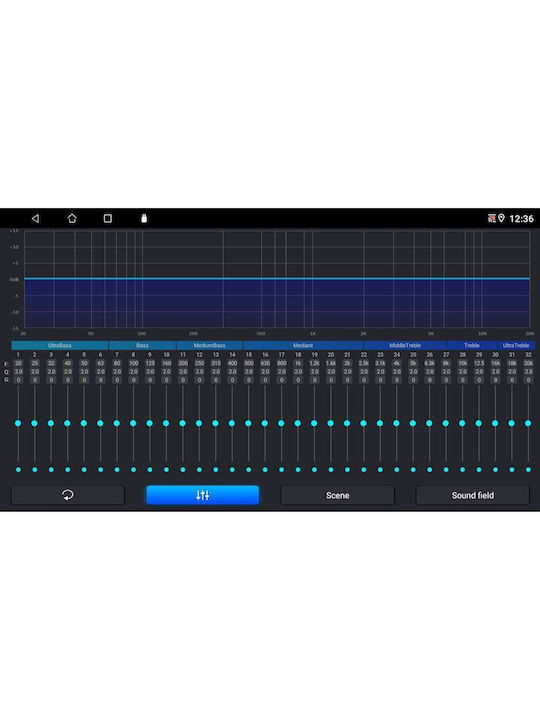
Task: Open the Sound field settings
Action: (472, 495)
